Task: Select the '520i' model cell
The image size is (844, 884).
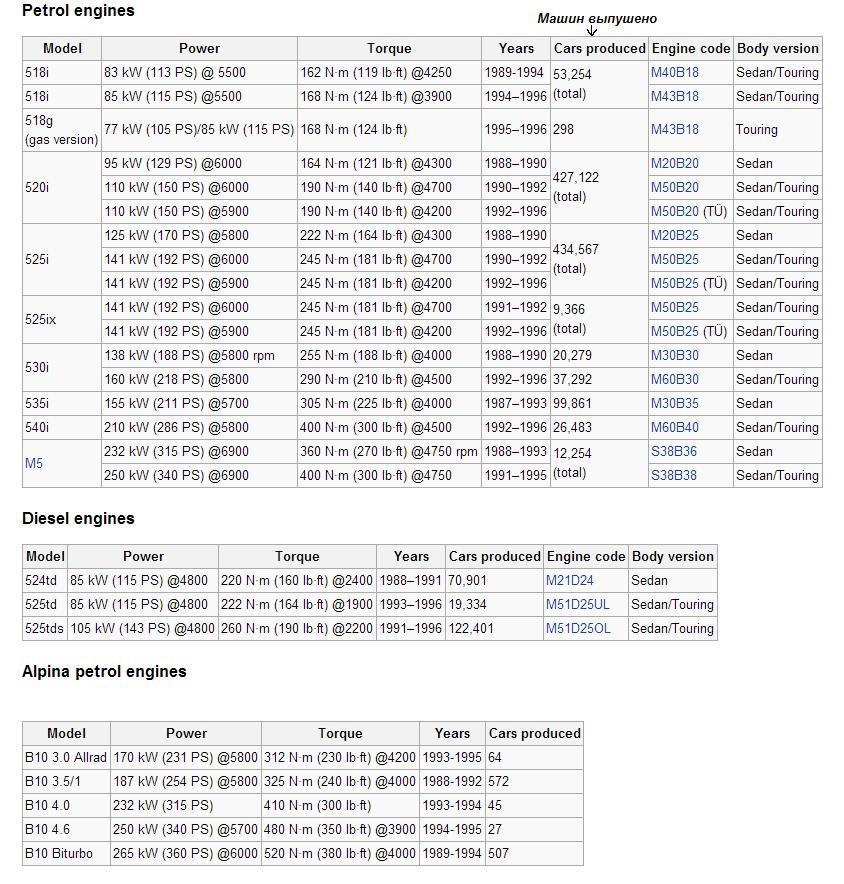Action: [x=62, y=188]
